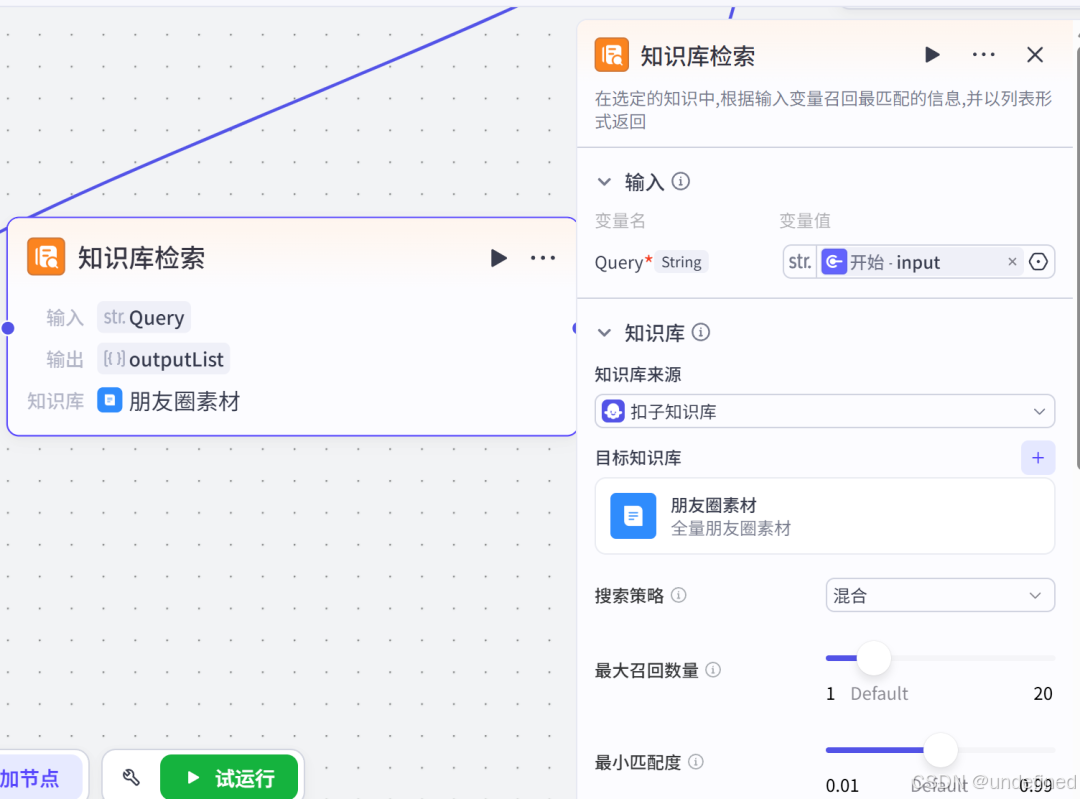The height and width of the screenshot is (799, 1080).
Task: Run the knowledge retrieval node from the canvas card
Action: [x=498, y=258]
